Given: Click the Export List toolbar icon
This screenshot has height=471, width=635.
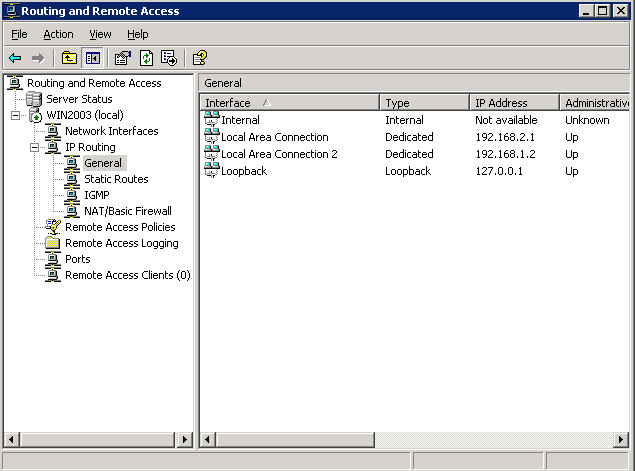Looking at the screenshot, I should [x=169, y=58].
